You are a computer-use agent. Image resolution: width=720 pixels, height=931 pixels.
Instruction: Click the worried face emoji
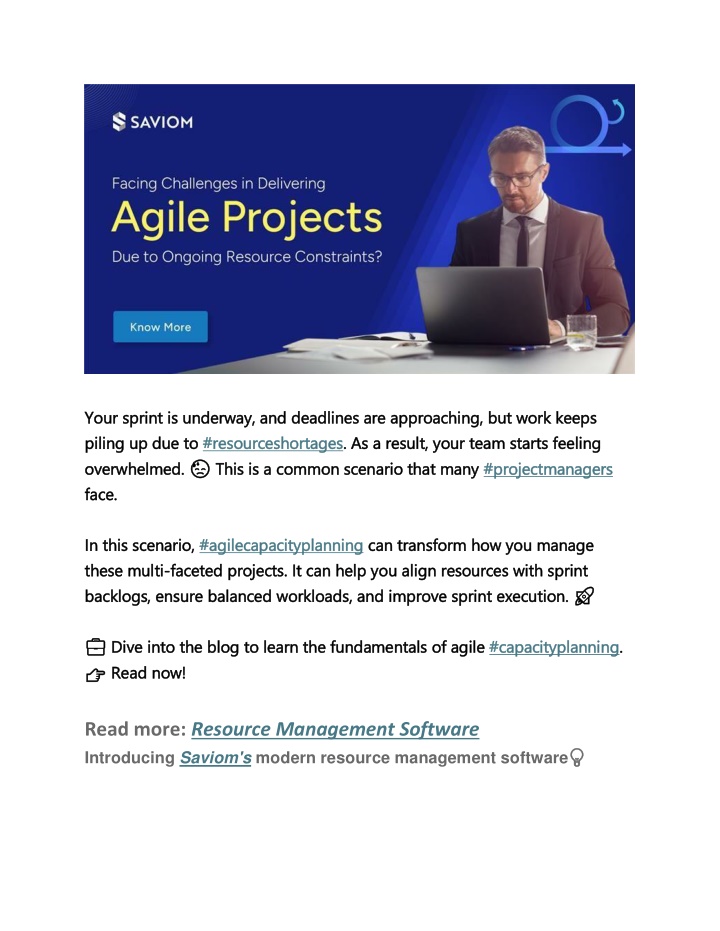(x=200, y=469)
